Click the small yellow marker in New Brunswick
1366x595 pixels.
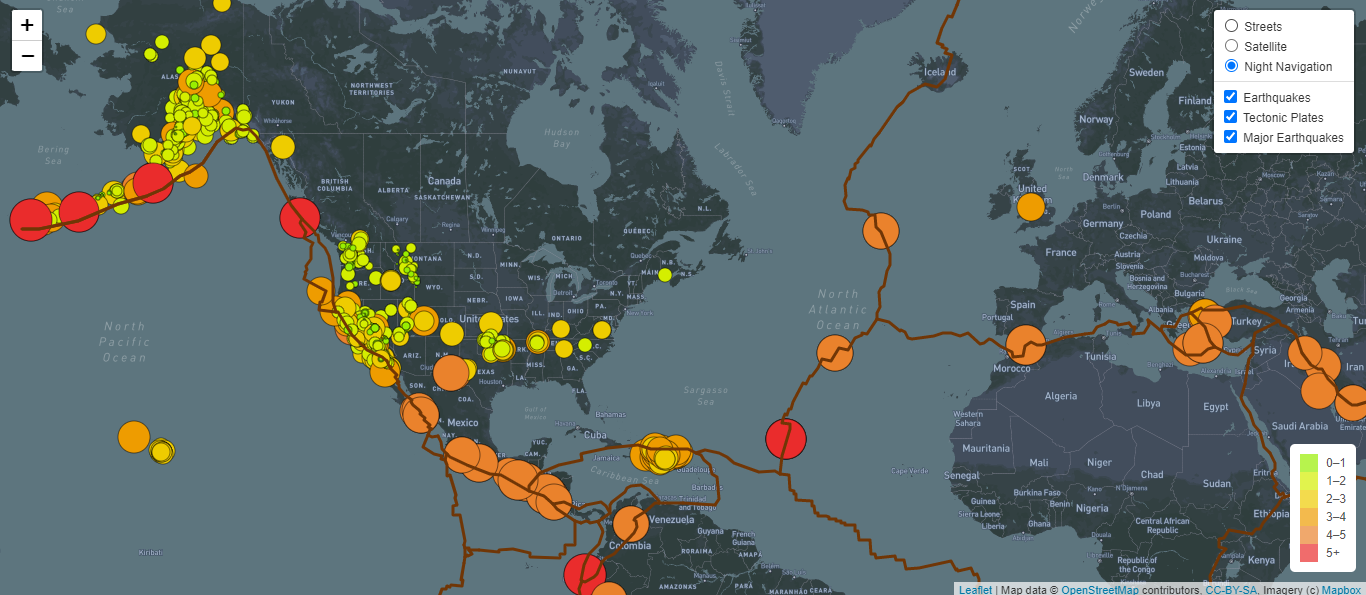(x=665, y=274)
